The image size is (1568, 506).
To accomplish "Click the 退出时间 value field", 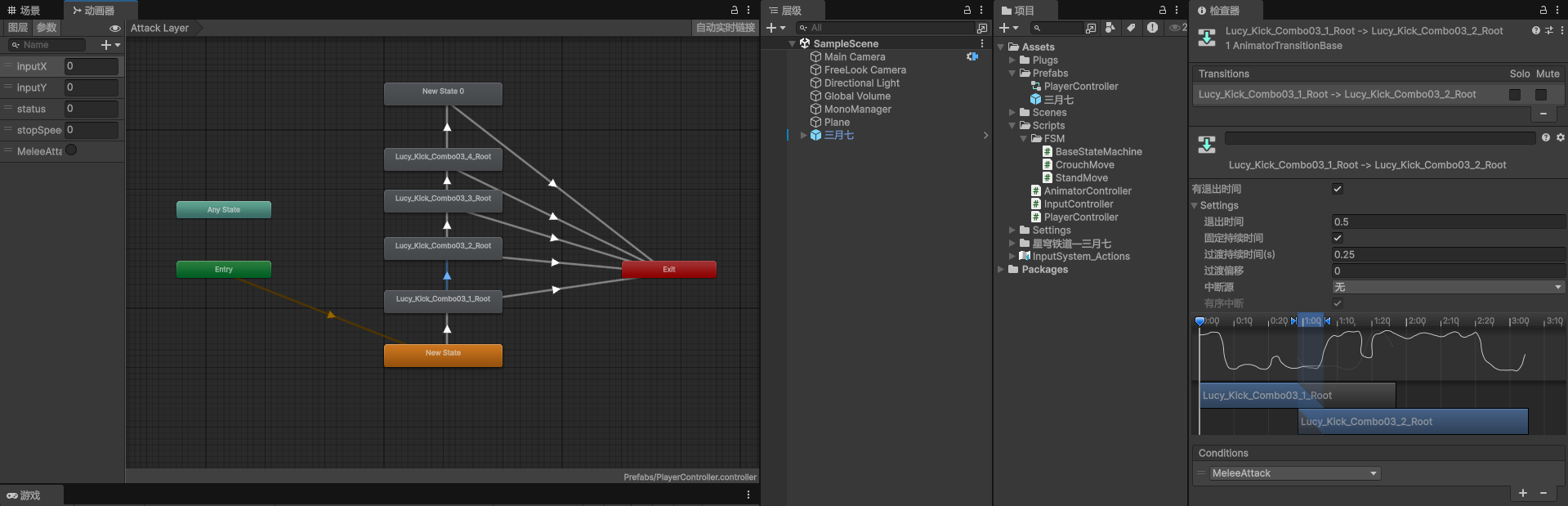I will click(x=1449, y=222).
